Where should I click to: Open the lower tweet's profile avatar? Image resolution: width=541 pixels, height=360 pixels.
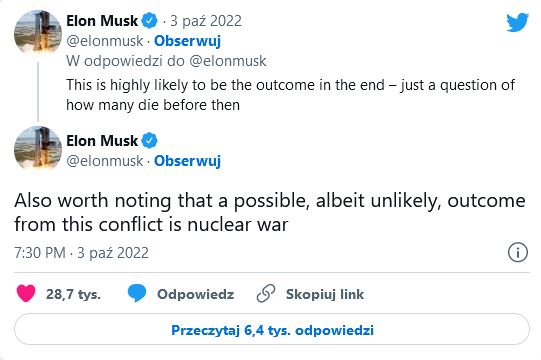[38, 148]
